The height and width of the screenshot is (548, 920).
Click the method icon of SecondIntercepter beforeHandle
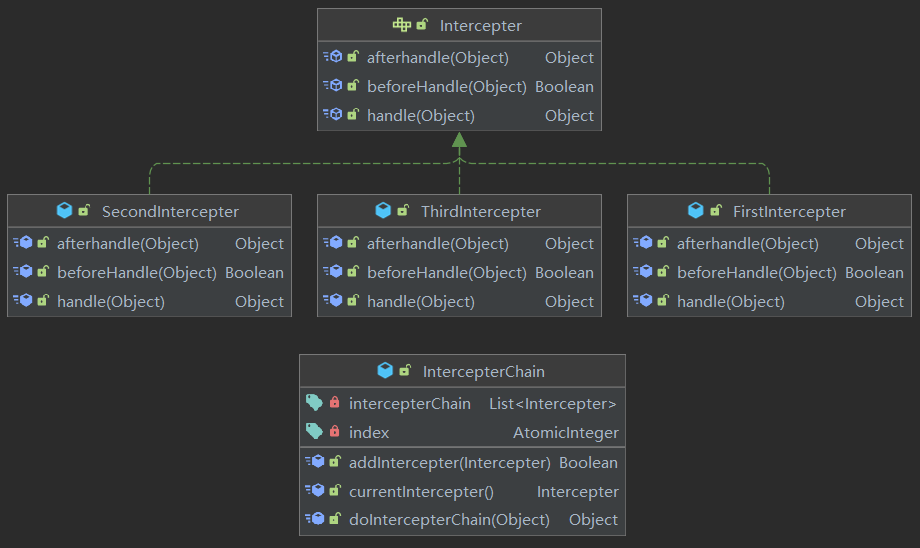coord(23,272)
